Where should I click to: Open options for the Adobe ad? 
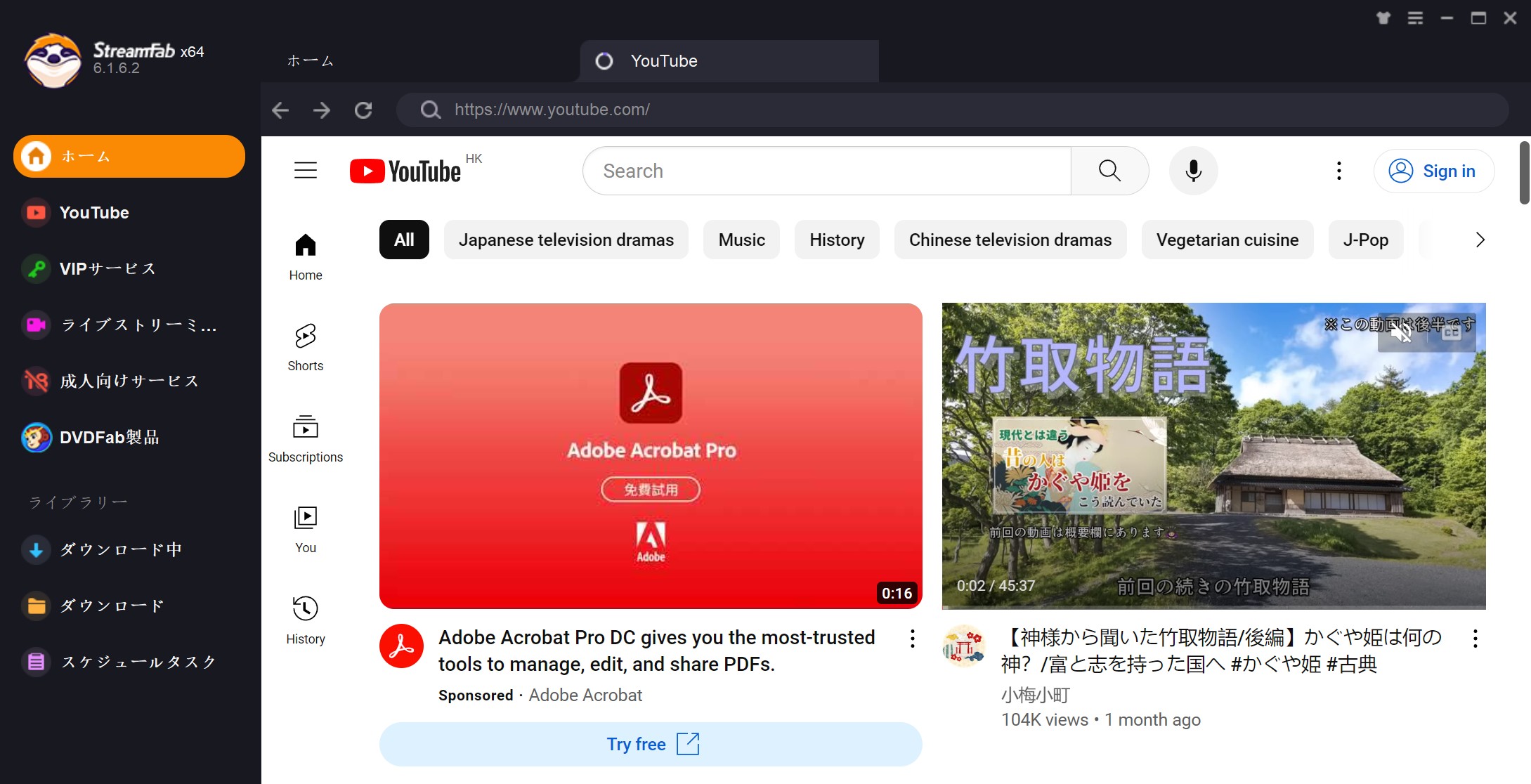912,639
